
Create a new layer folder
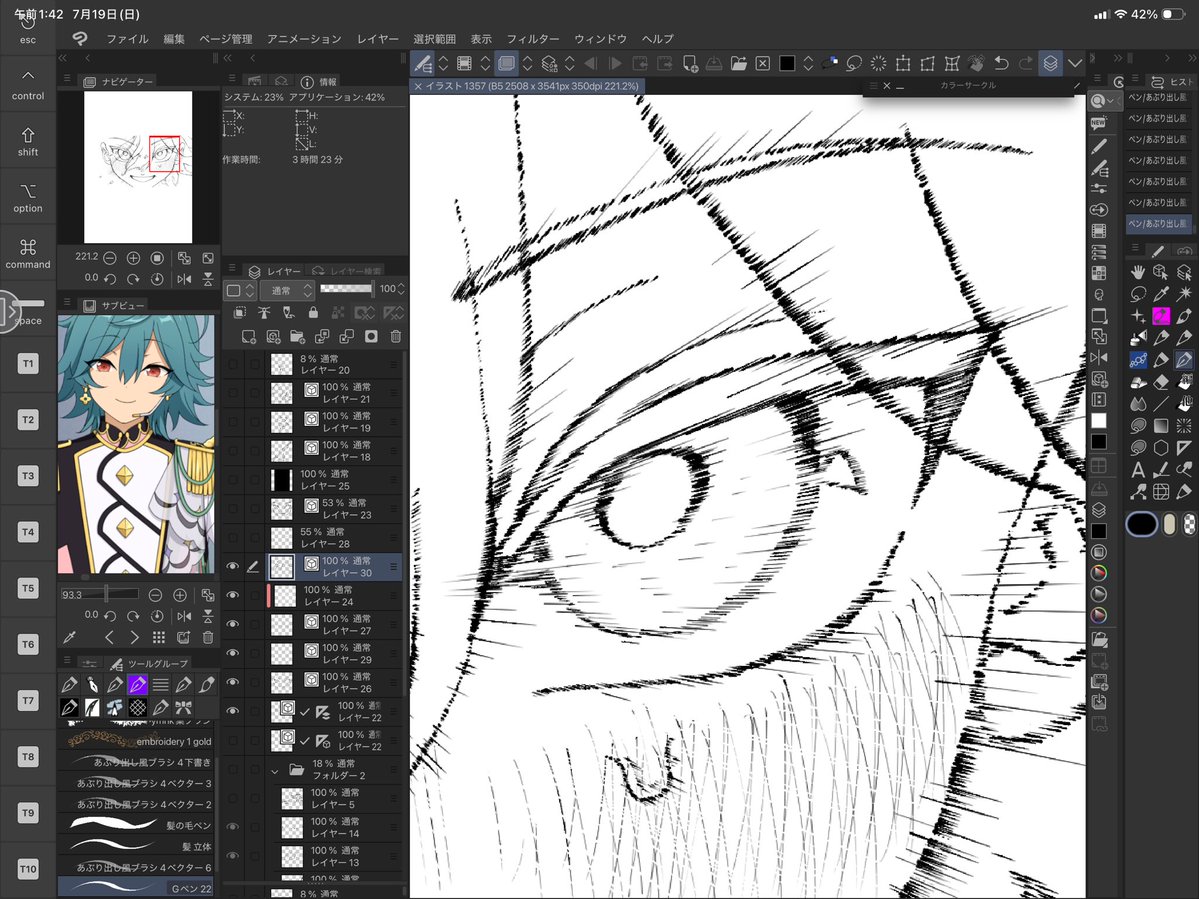(x=297, y=336)
